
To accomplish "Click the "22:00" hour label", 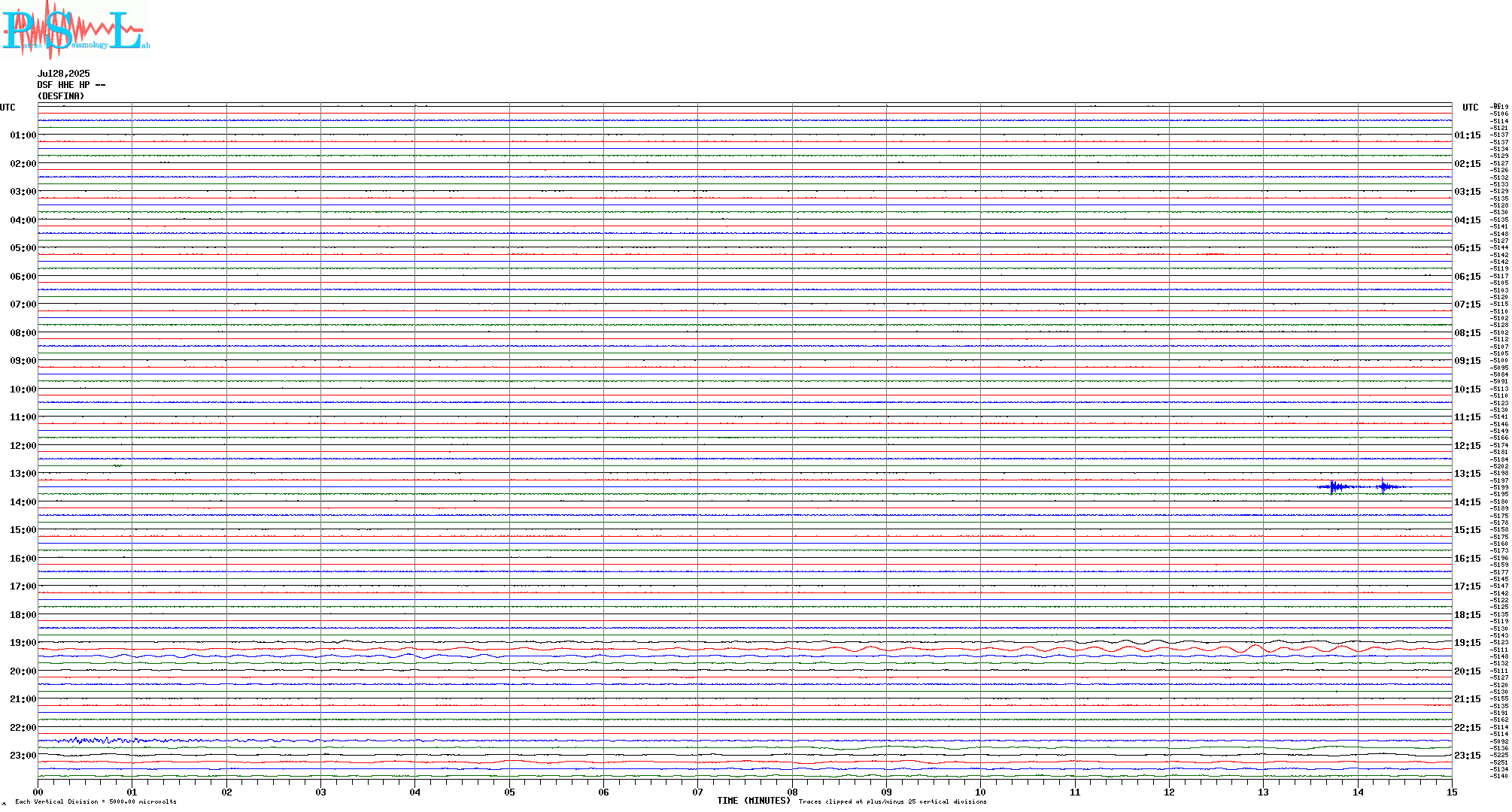I will pos(23,728).
